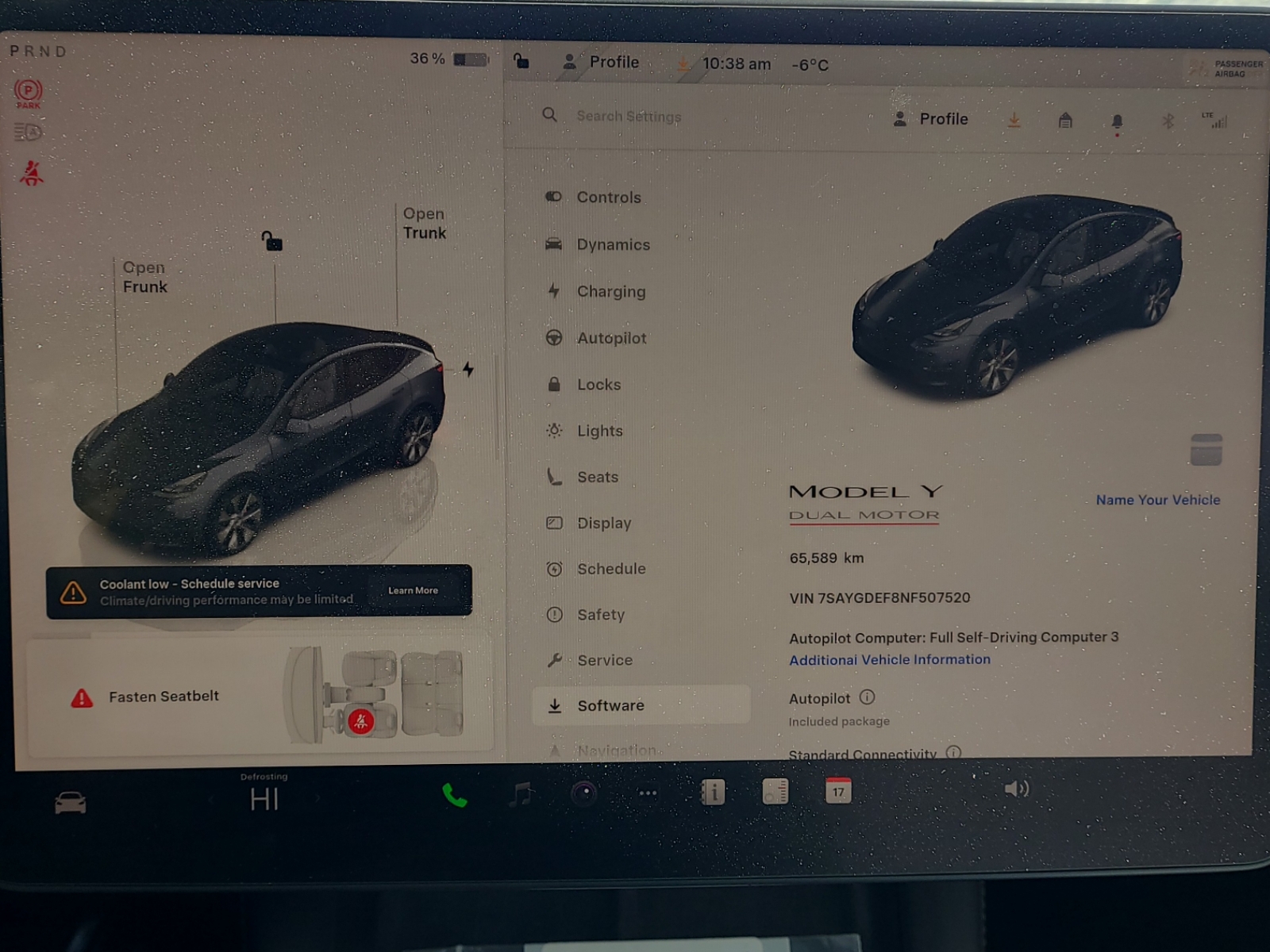
Task: Open the Profile dropdown in the settings header
Action: [x=931, y=119]
